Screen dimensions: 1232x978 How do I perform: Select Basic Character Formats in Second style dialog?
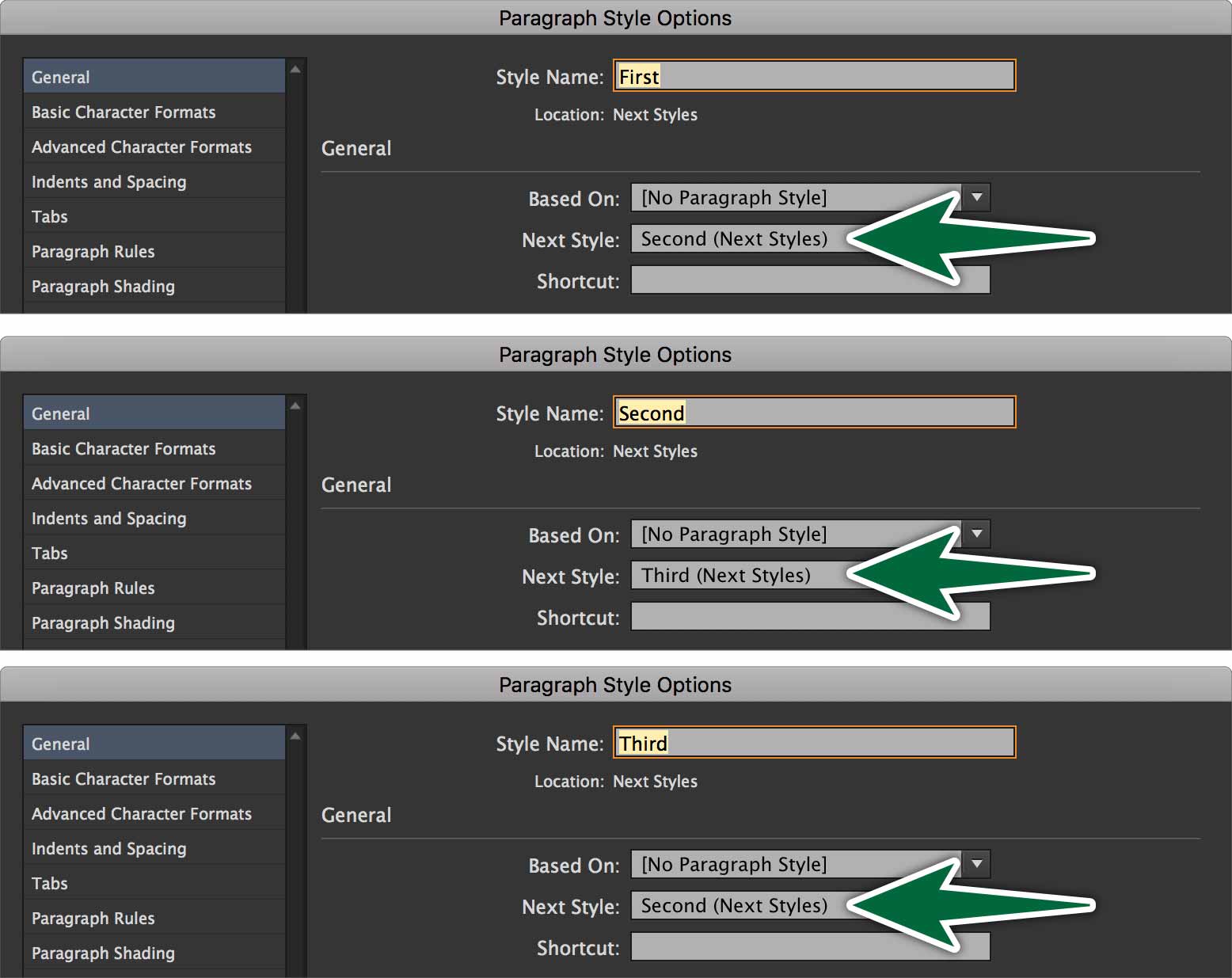point(154,449)
